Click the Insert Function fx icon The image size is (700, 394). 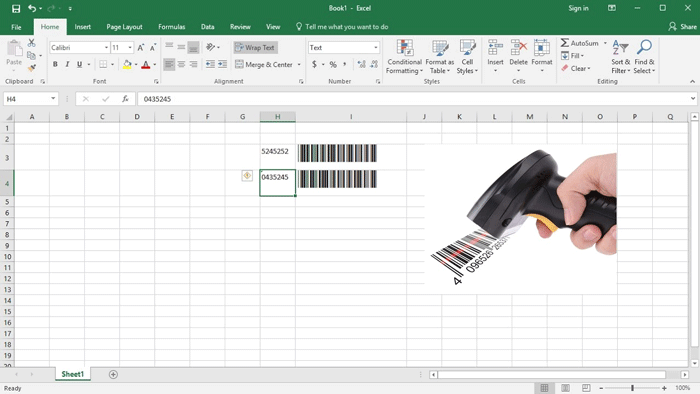[125, 99]
